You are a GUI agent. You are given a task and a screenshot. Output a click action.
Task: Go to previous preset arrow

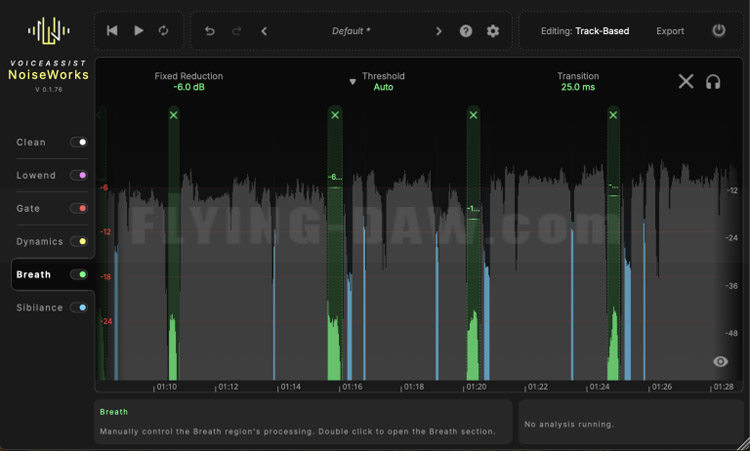pos(264,31)
